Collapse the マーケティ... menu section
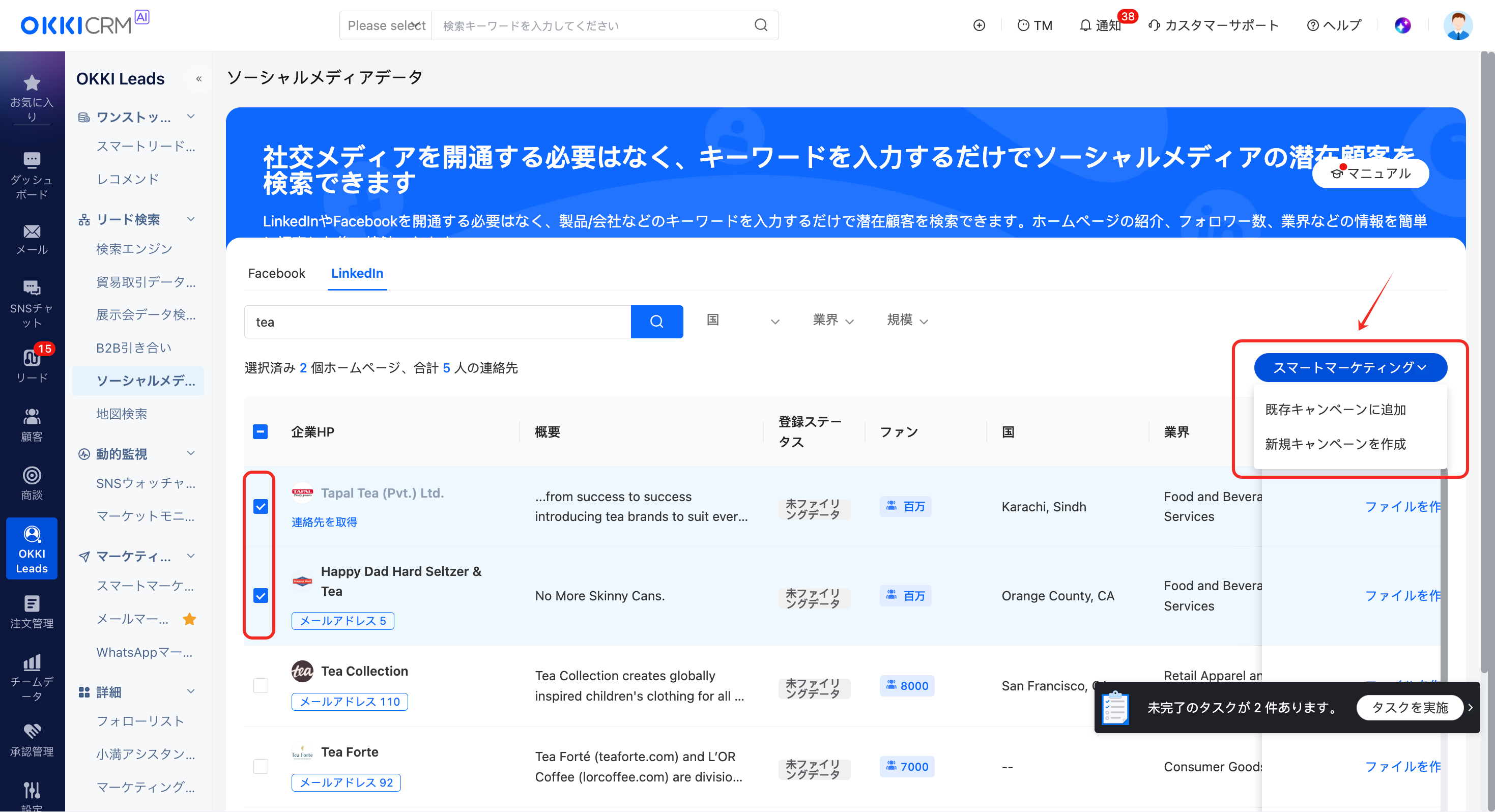Viewport: 1495px width, 812px height. [191, 556]
